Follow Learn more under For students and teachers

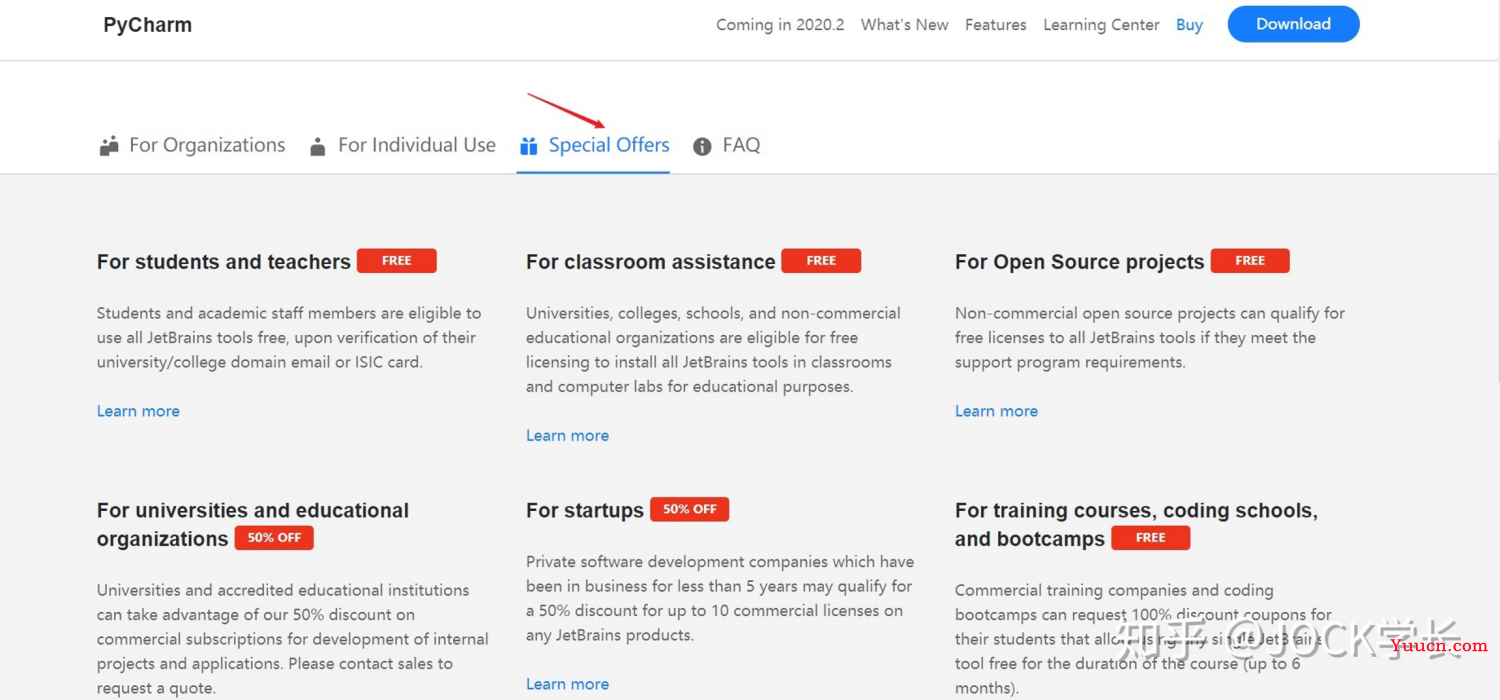pos(138,411)
